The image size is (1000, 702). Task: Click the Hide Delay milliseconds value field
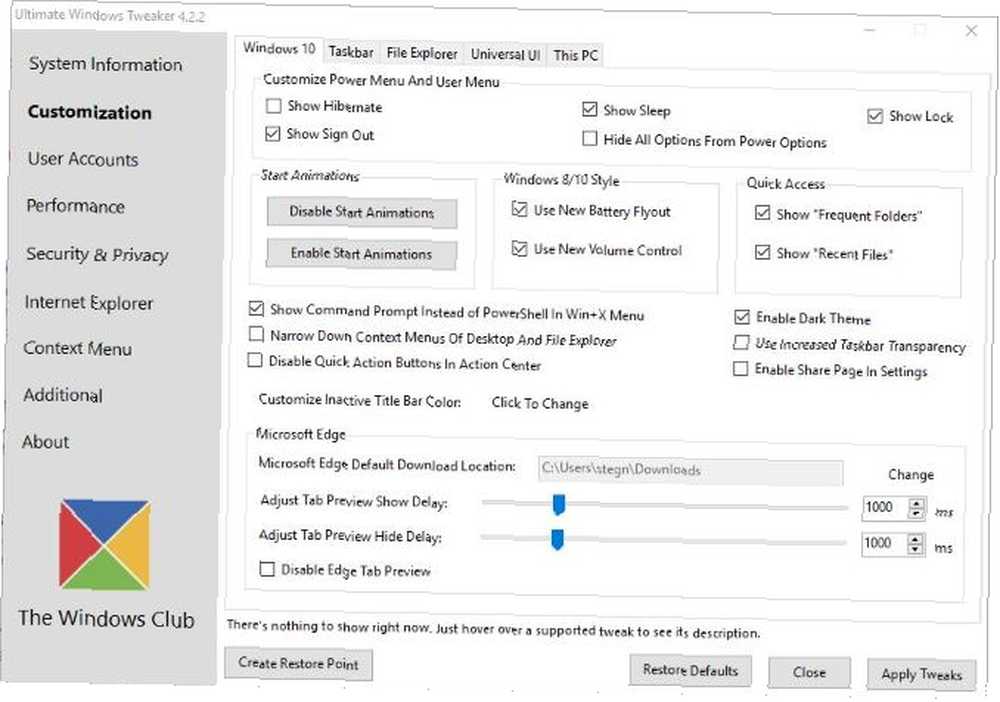pos(884,543)
